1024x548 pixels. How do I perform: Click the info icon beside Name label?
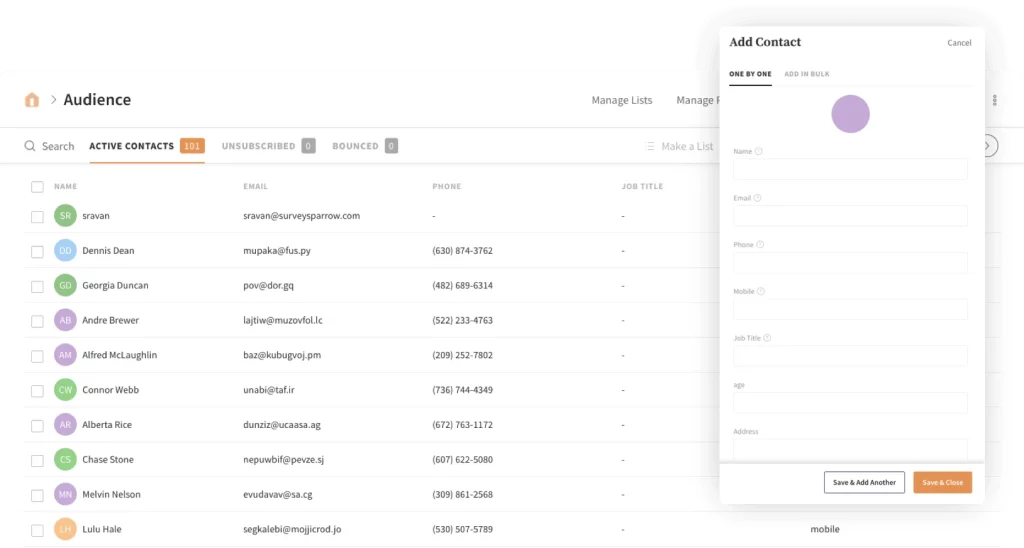point(759,152)
